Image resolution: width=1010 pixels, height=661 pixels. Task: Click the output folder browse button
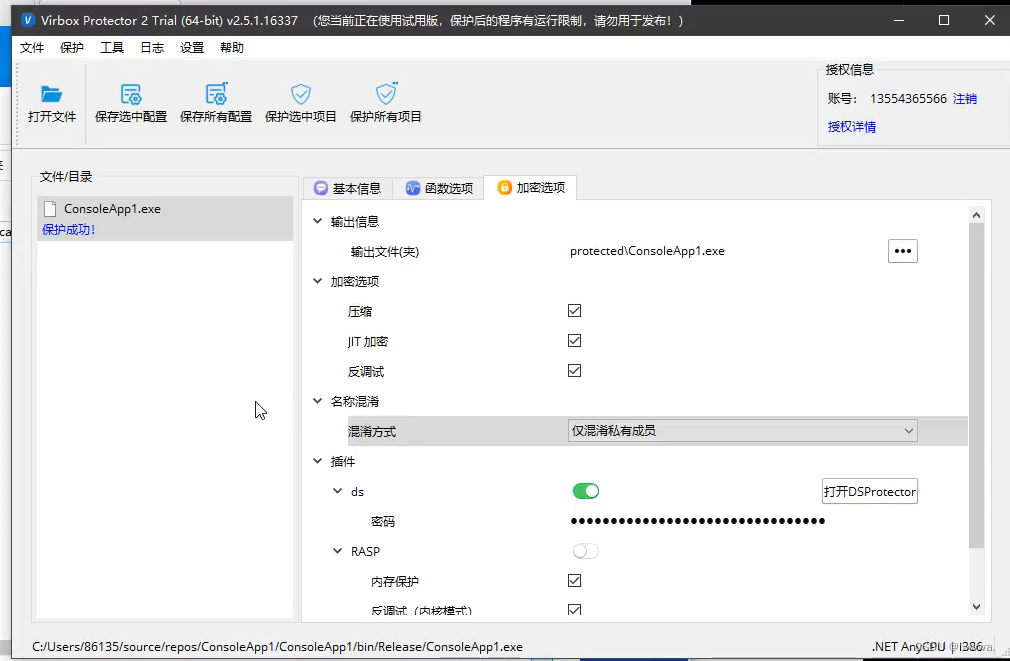[902, 251]
